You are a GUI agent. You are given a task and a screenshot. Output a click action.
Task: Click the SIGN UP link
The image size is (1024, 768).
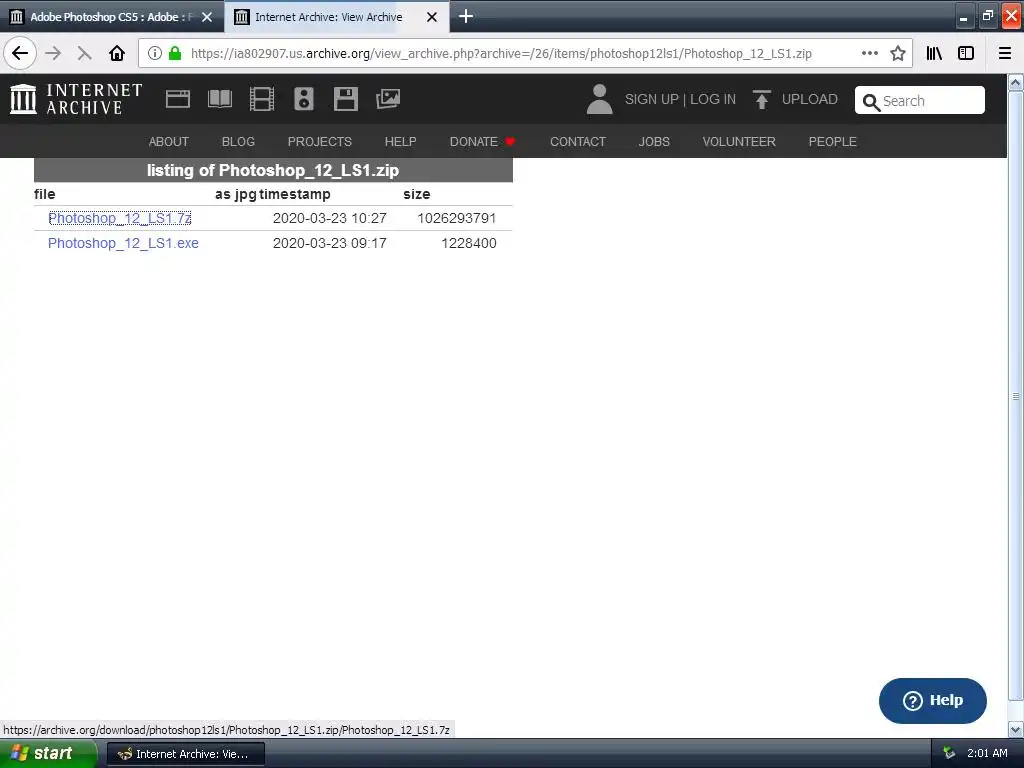coord(652,99)
